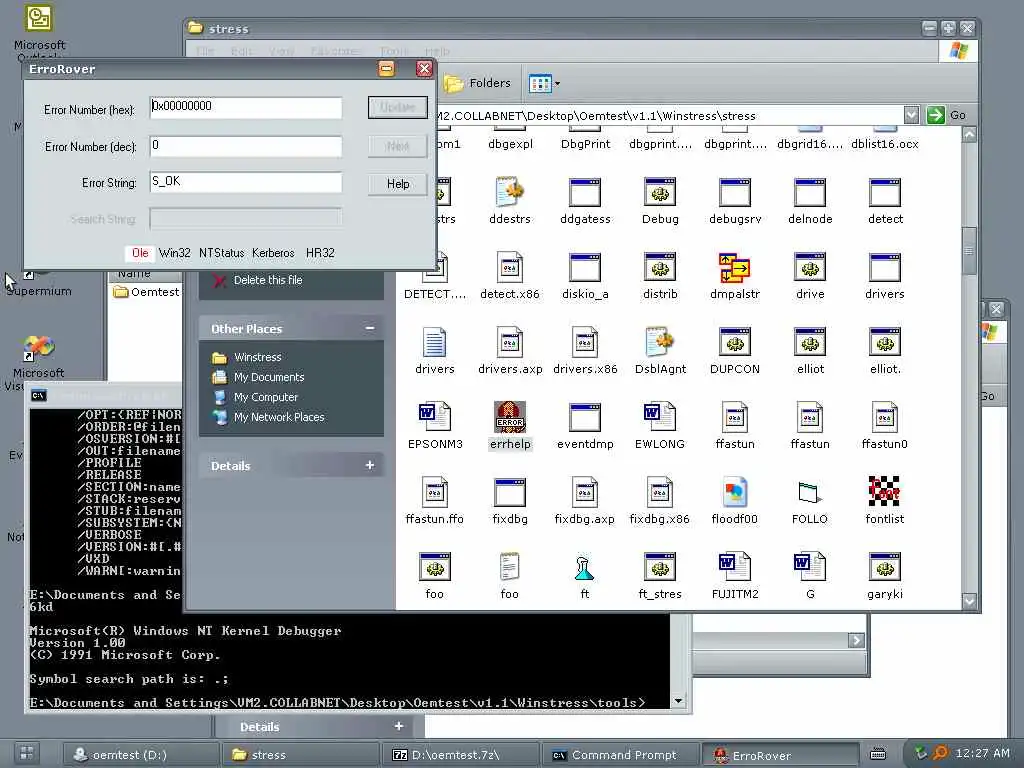Select the Oemtest folder in tree

click(x=147, y=292)
